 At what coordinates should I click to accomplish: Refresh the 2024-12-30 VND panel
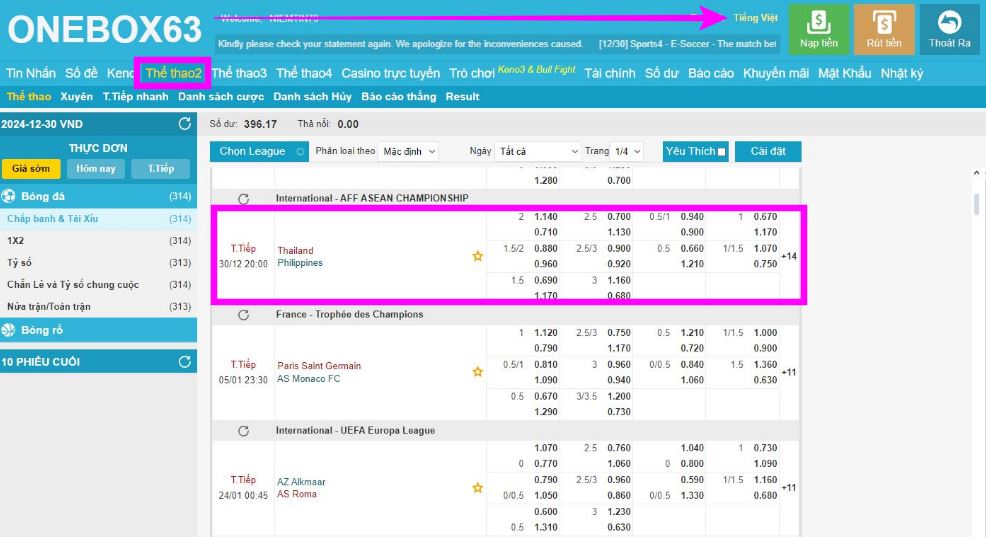pos(184,124)
